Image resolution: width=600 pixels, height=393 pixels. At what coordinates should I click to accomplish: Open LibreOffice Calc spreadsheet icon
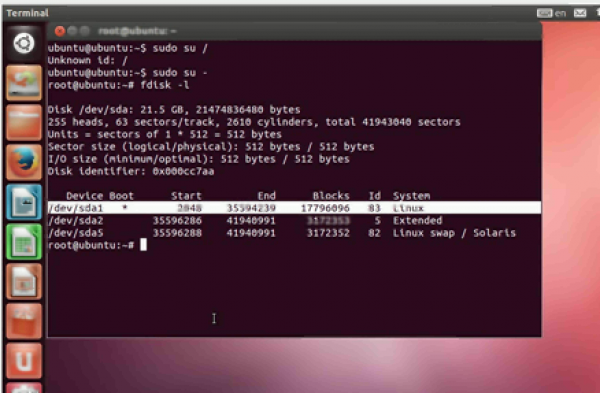[24, 242]
